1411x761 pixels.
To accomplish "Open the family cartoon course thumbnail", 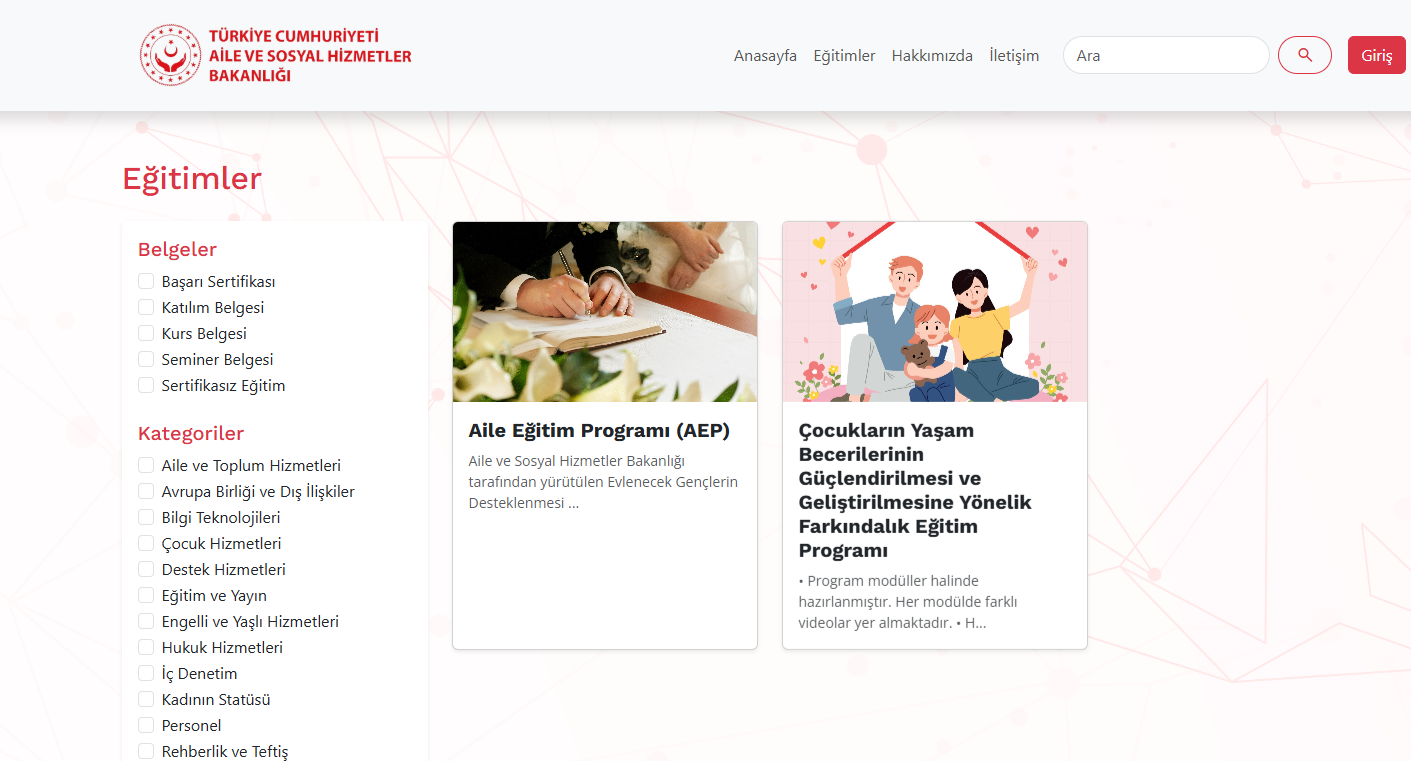I will (935, 312).
